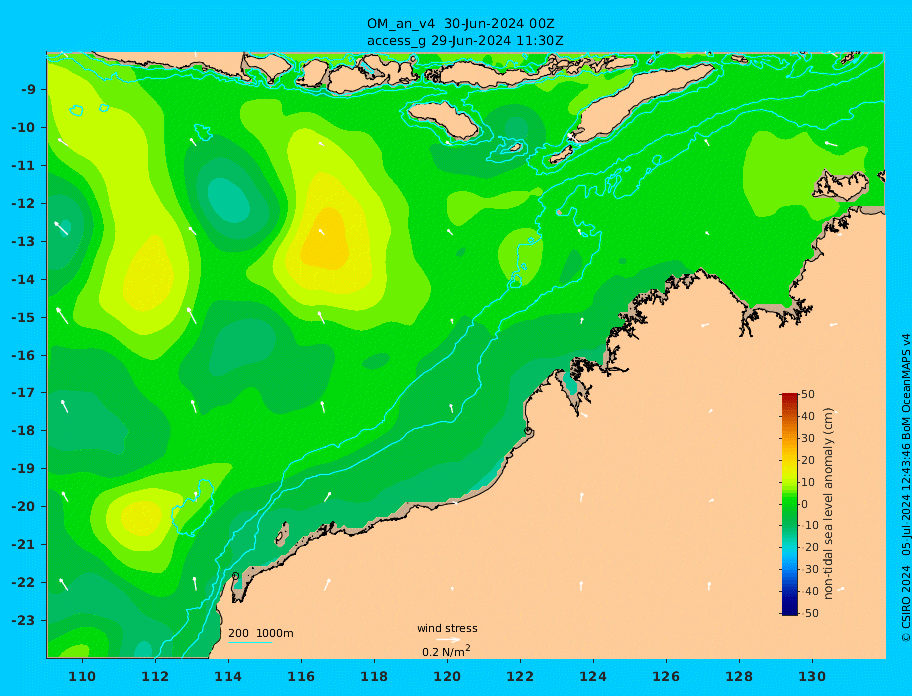The height and width of the screenshot is (696, 912).
Task: Click the "0.2 N/m2" scale text
Action: (447, 651)
